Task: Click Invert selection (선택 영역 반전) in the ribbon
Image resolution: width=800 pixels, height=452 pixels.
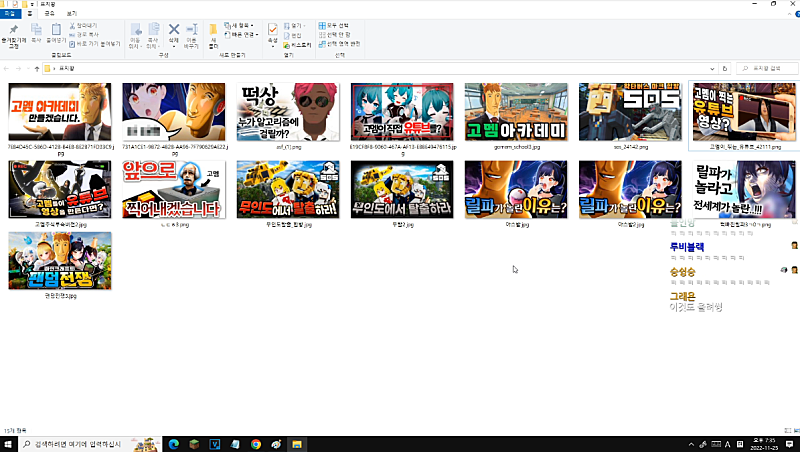Action: pos(340,43)
